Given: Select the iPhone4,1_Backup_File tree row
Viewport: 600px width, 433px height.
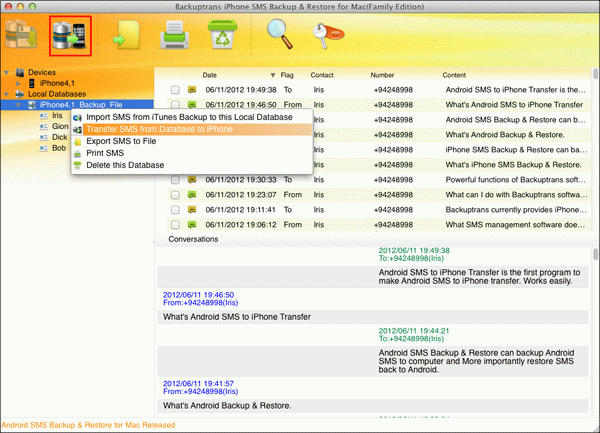Looking at the screenshot, I should (77, 105).
